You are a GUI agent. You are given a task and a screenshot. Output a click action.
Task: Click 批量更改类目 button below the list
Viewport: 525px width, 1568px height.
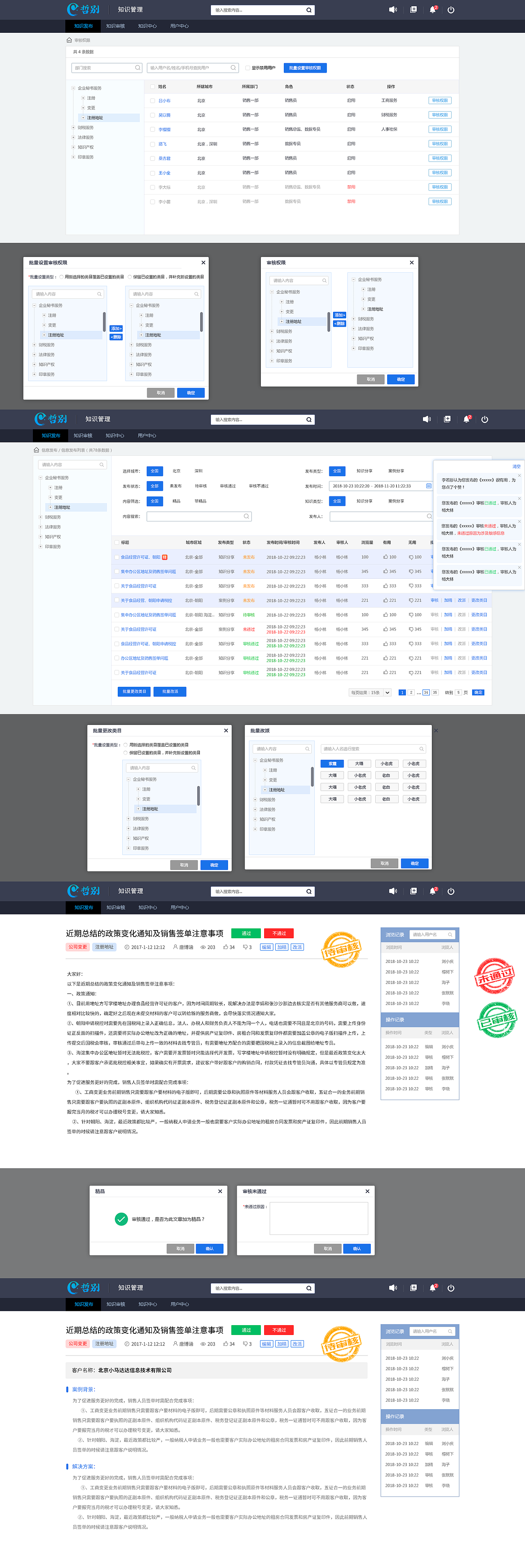point(135,692)
